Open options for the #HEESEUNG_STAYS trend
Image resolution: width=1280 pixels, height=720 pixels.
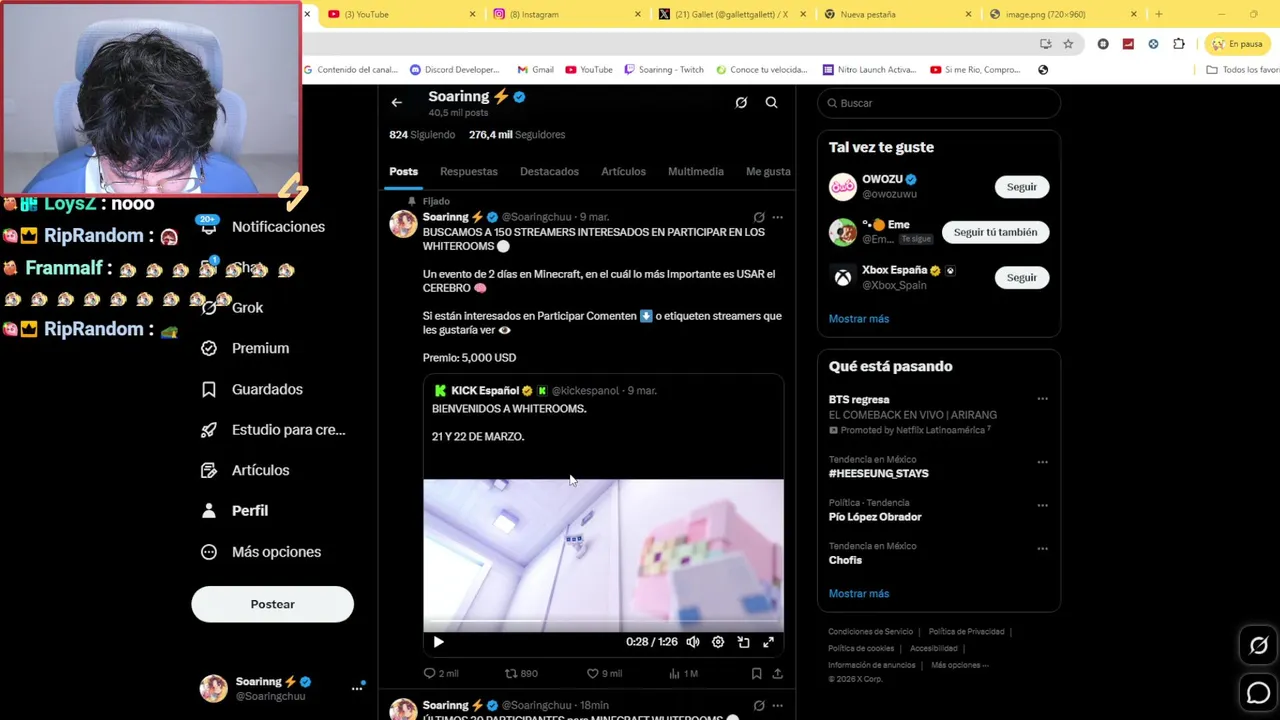pos(1042,462)
